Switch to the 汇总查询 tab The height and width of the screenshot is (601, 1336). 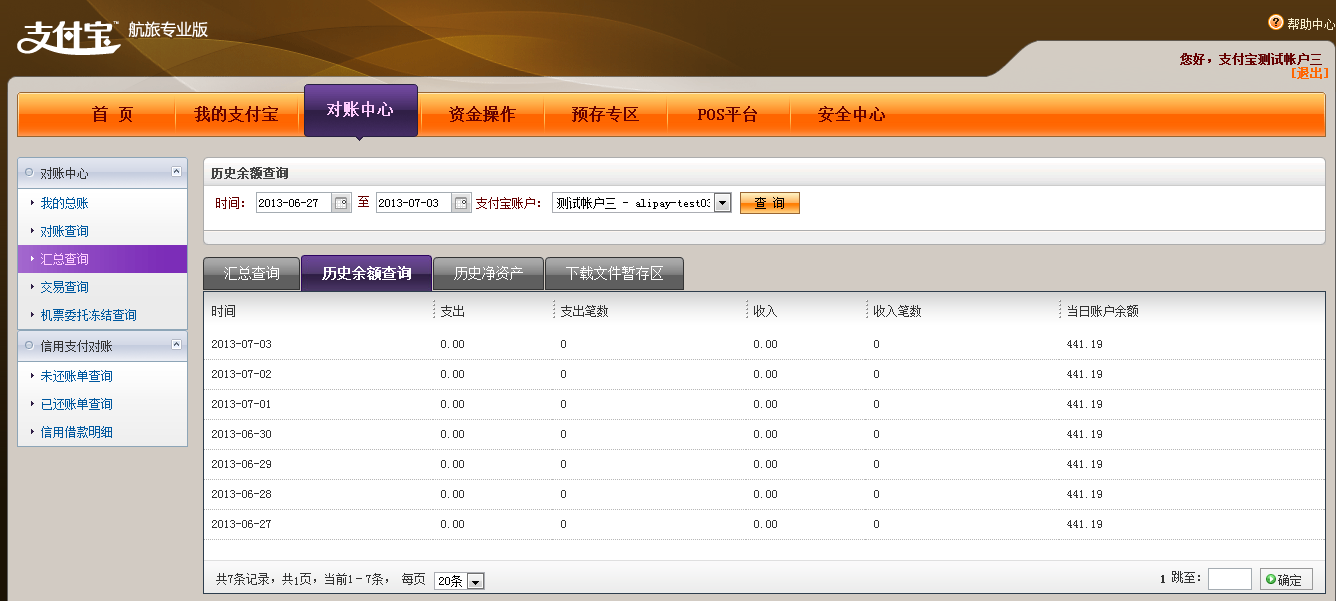click(x=251, y=273)
